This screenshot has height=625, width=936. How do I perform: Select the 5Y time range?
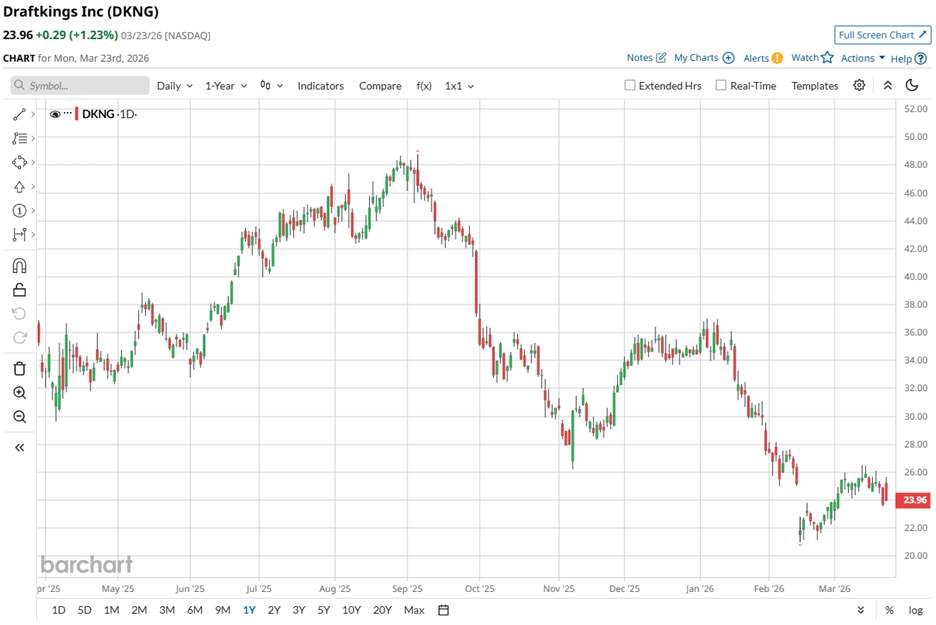click(323, 610)
